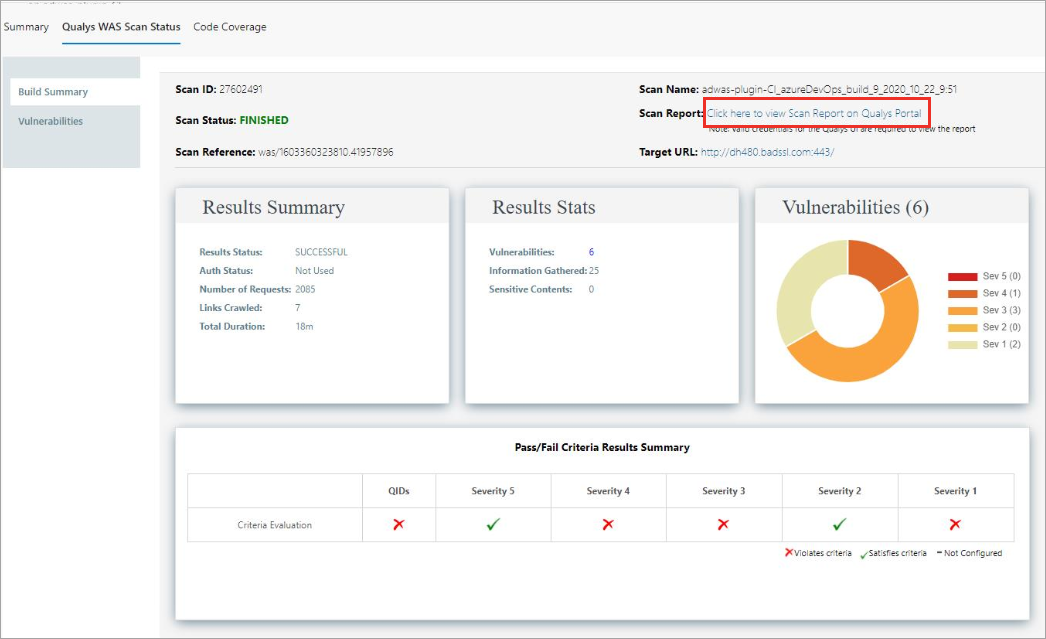
Task: Click the green checkmark under Severity 5
Action: point(493,523)
